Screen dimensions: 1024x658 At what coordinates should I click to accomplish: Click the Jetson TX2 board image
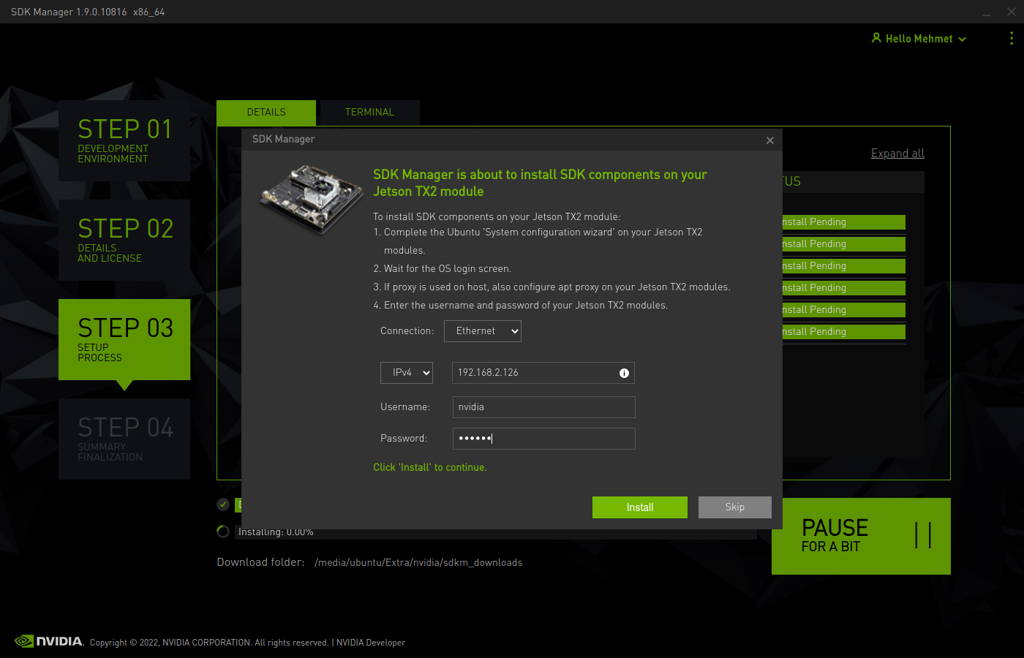coord(312,198)
